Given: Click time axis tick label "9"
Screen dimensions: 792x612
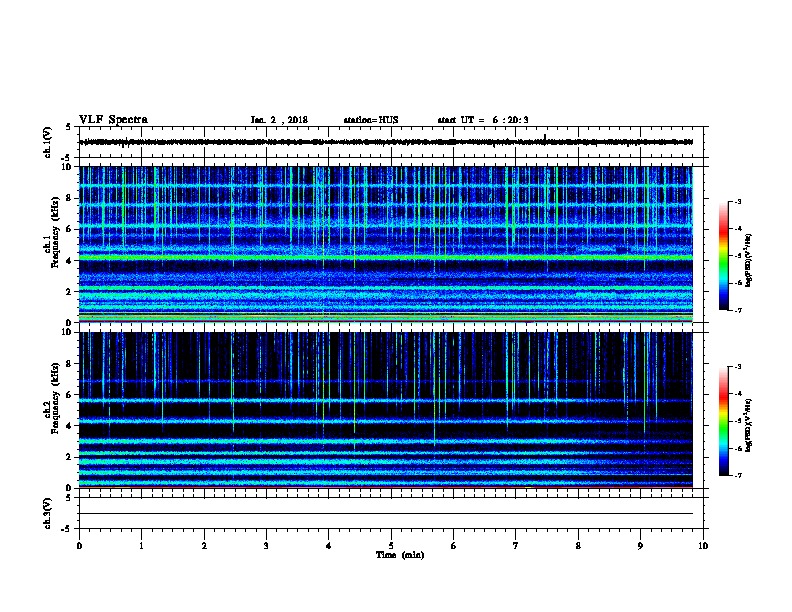Looking at the screenshot, I should click(x=640, y=545).
